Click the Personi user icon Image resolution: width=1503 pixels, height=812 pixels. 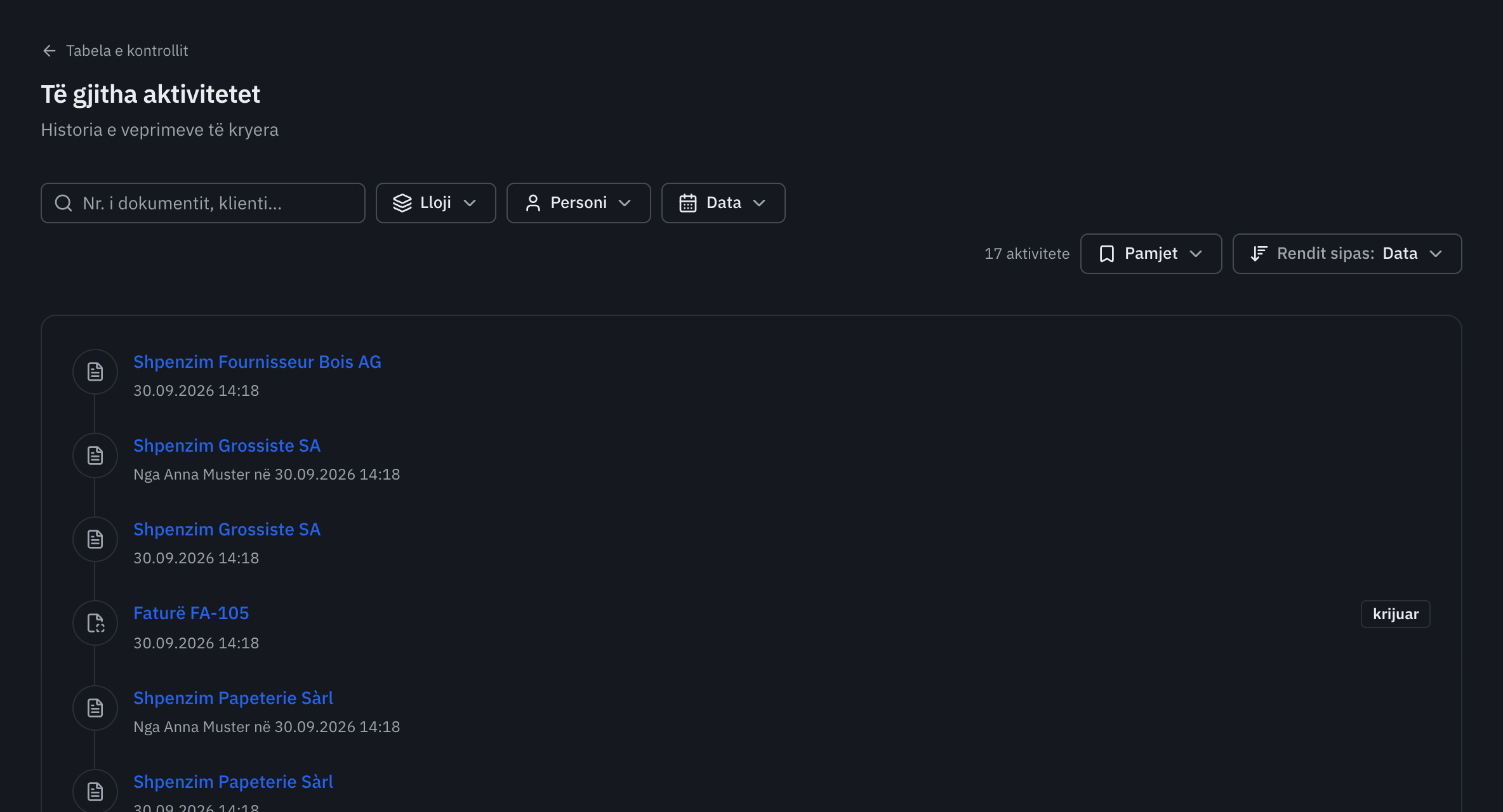[533, 203]
